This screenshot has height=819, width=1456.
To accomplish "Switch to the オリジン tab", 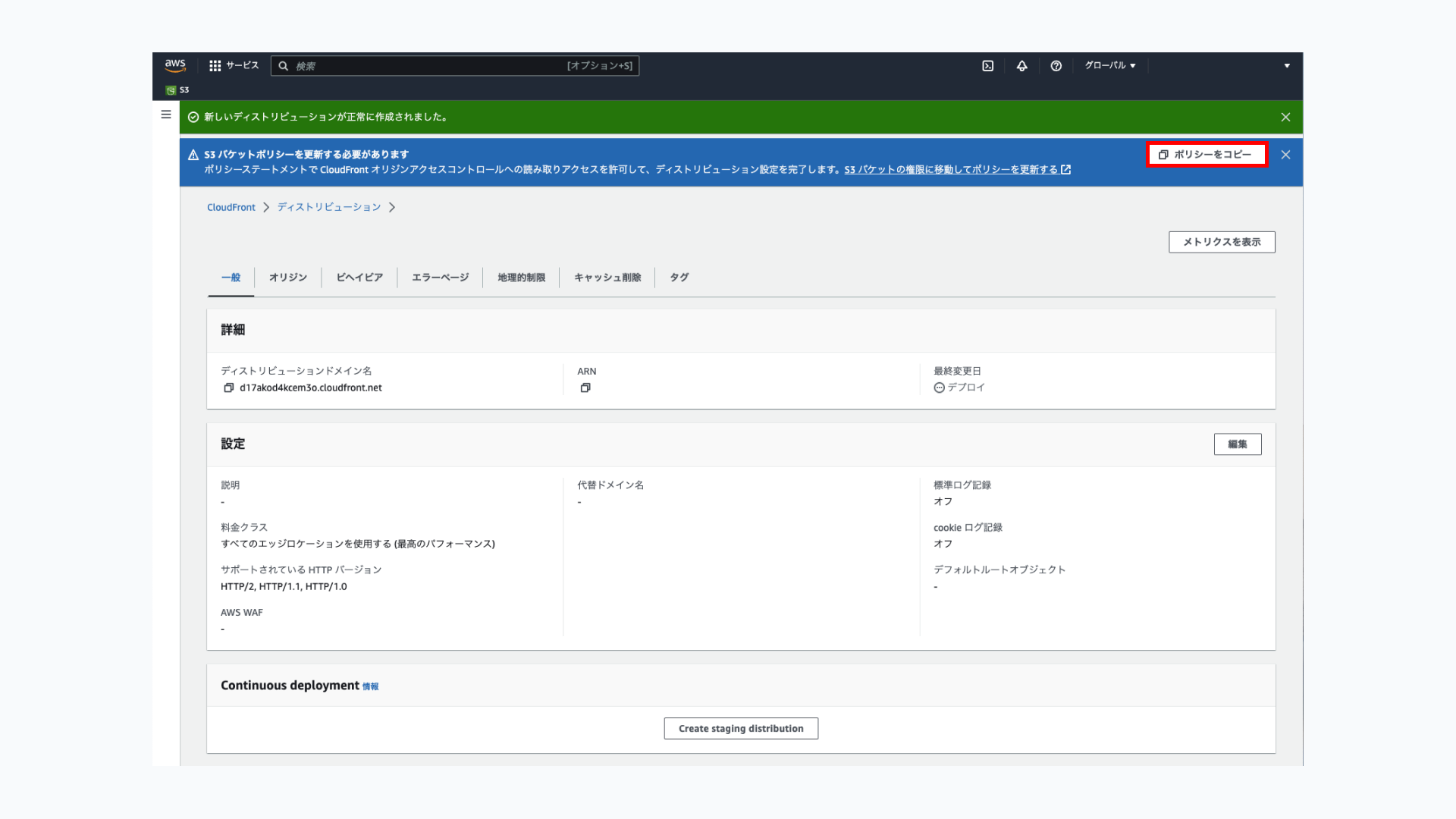I will (287, 278).
